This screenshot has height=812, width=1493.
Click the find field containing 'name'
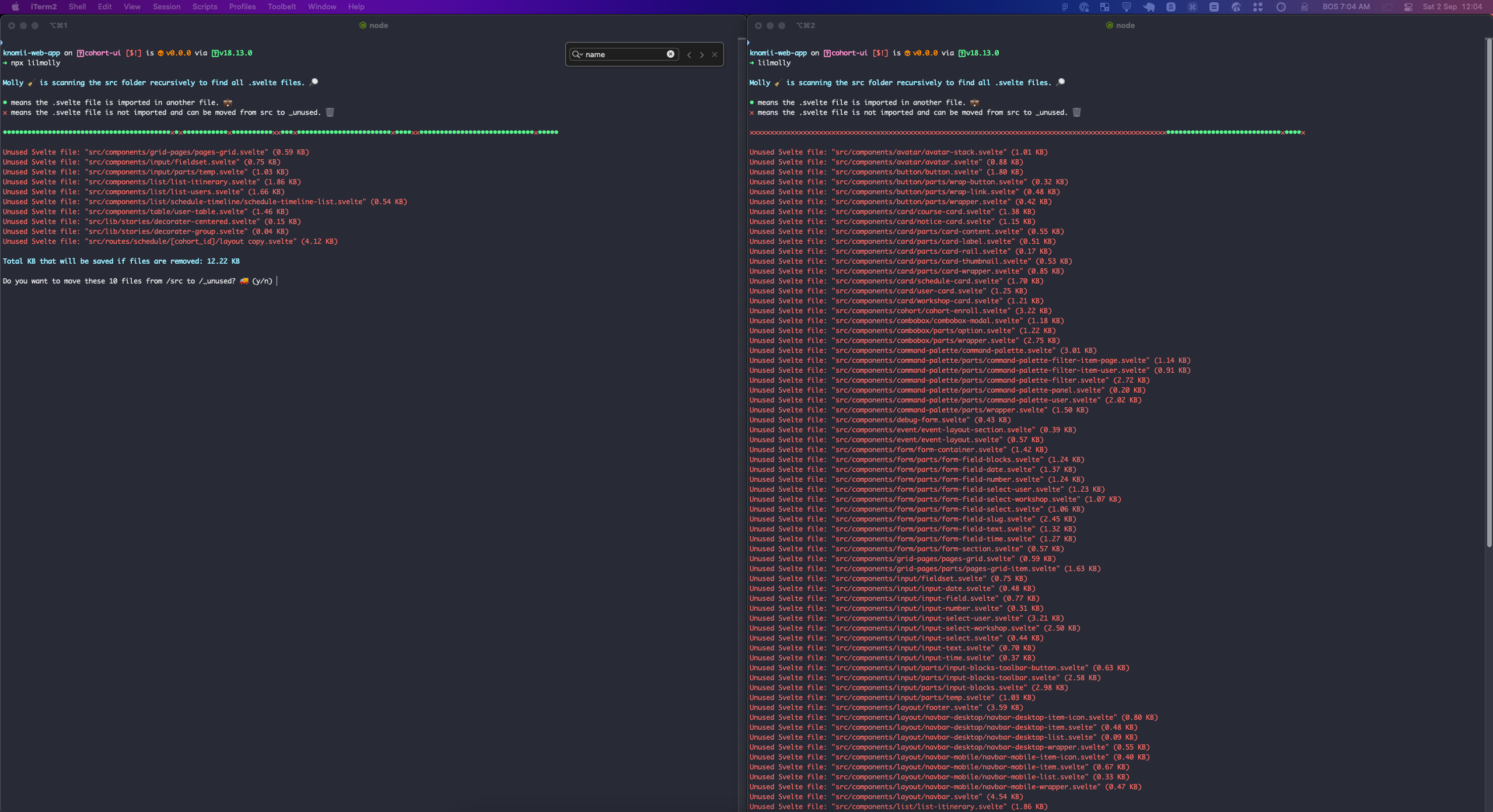click(x=624, y=54)
